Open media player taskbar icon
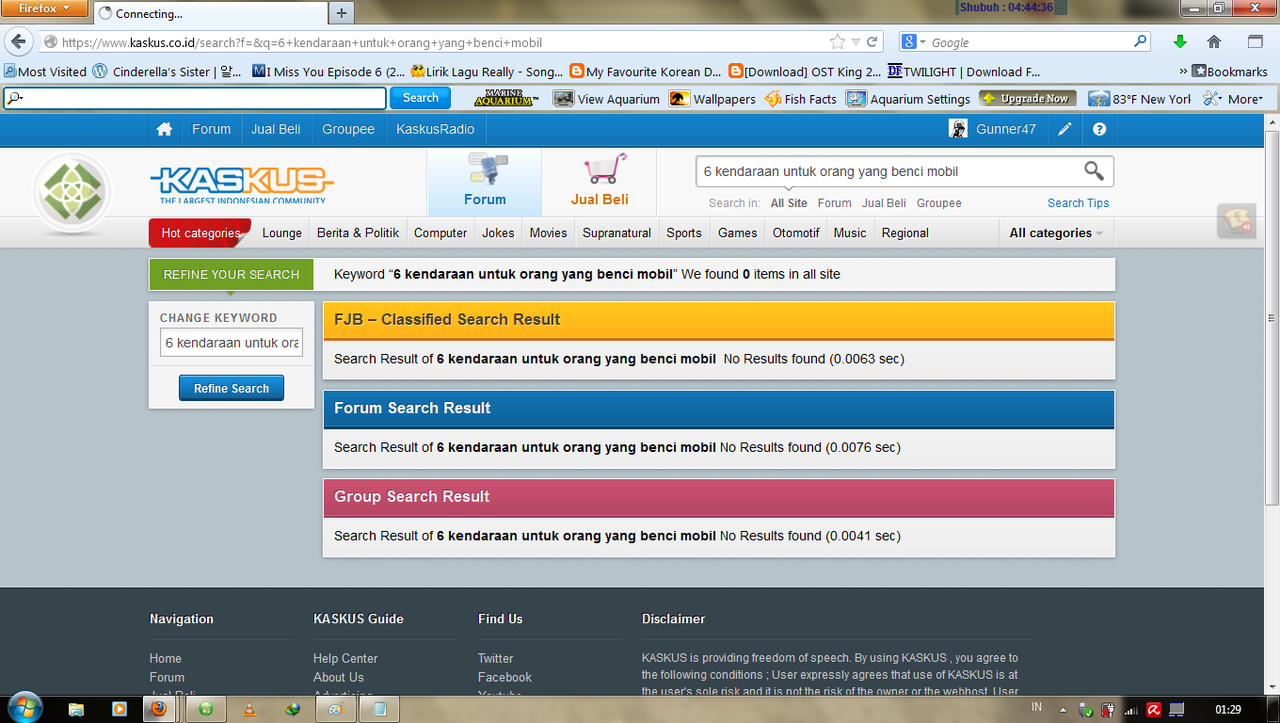Viewport: 1280px width, 723px height. (119, 709)
